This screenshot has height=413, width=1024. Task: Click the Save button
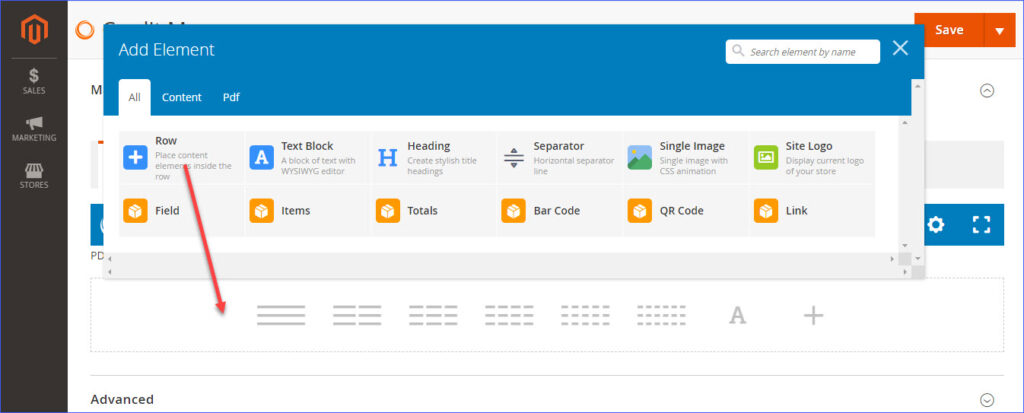[949, 30]
